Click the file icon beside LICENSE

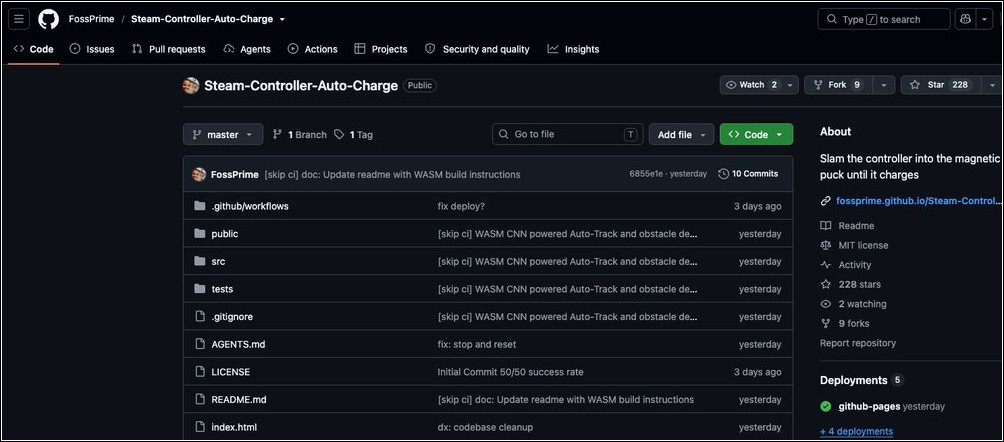click(200, 372)
